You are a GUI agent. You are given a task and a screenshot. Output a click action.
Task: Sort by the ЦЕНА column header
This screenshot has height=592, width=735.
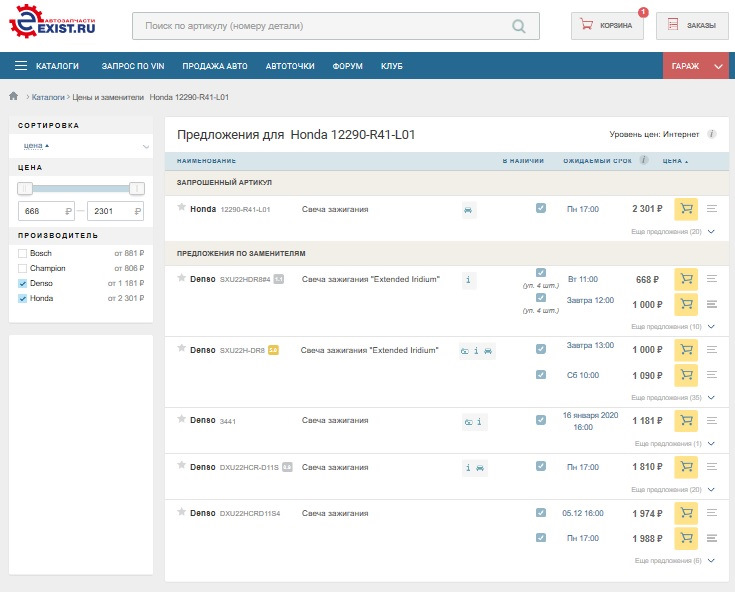pyautogui.click(x=675, y=161)
